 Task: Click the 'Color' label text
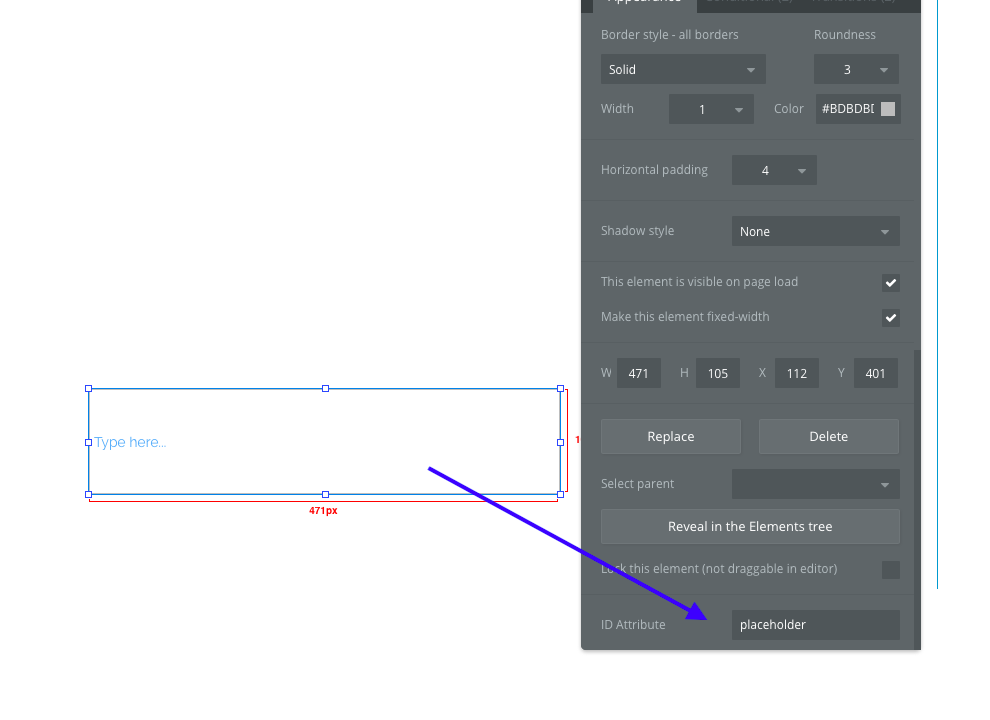tap(789, 109)
